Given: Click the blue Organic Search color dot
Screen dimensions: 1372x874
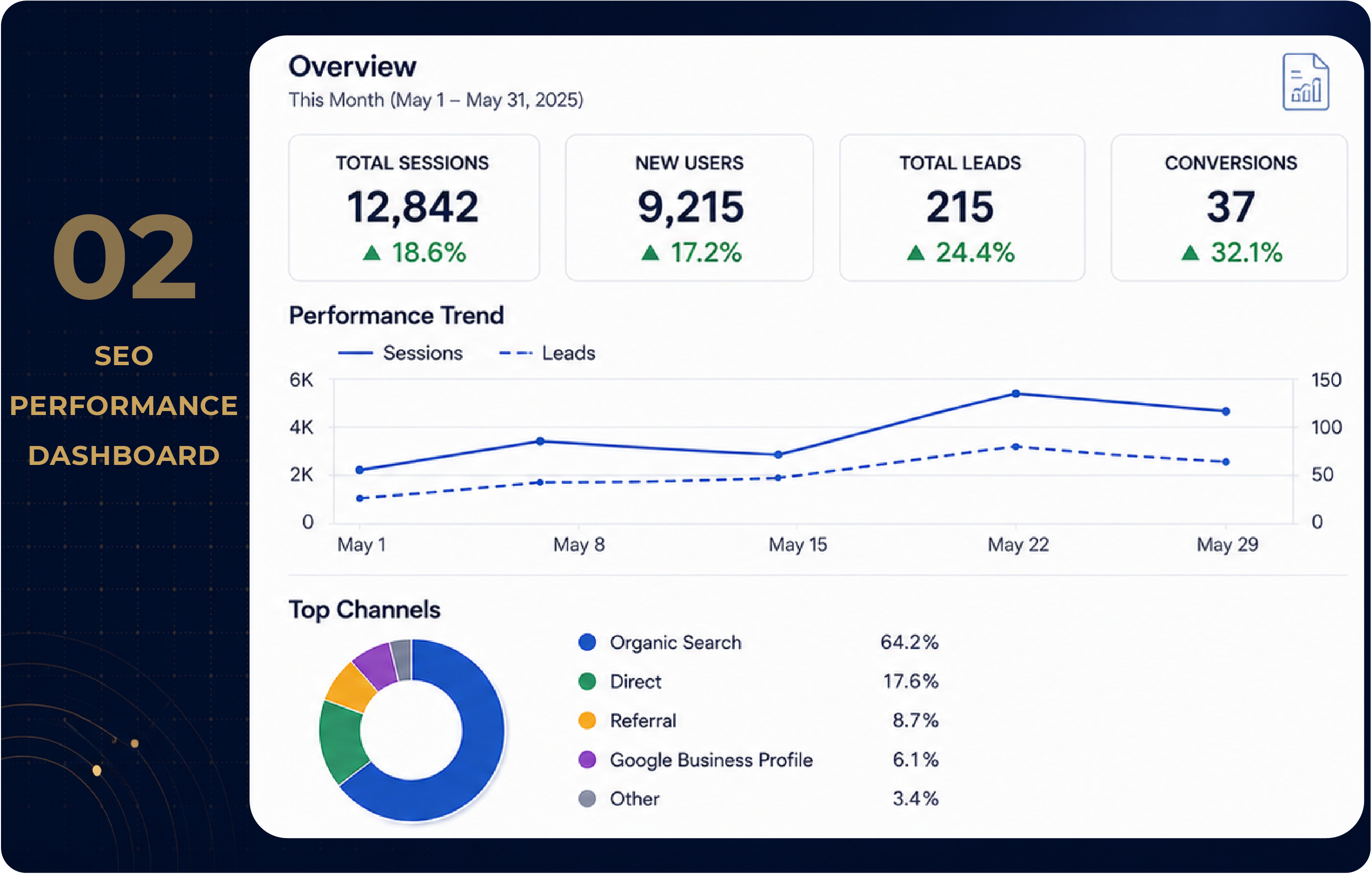Looking at the screenshot, I should point(587,642).
